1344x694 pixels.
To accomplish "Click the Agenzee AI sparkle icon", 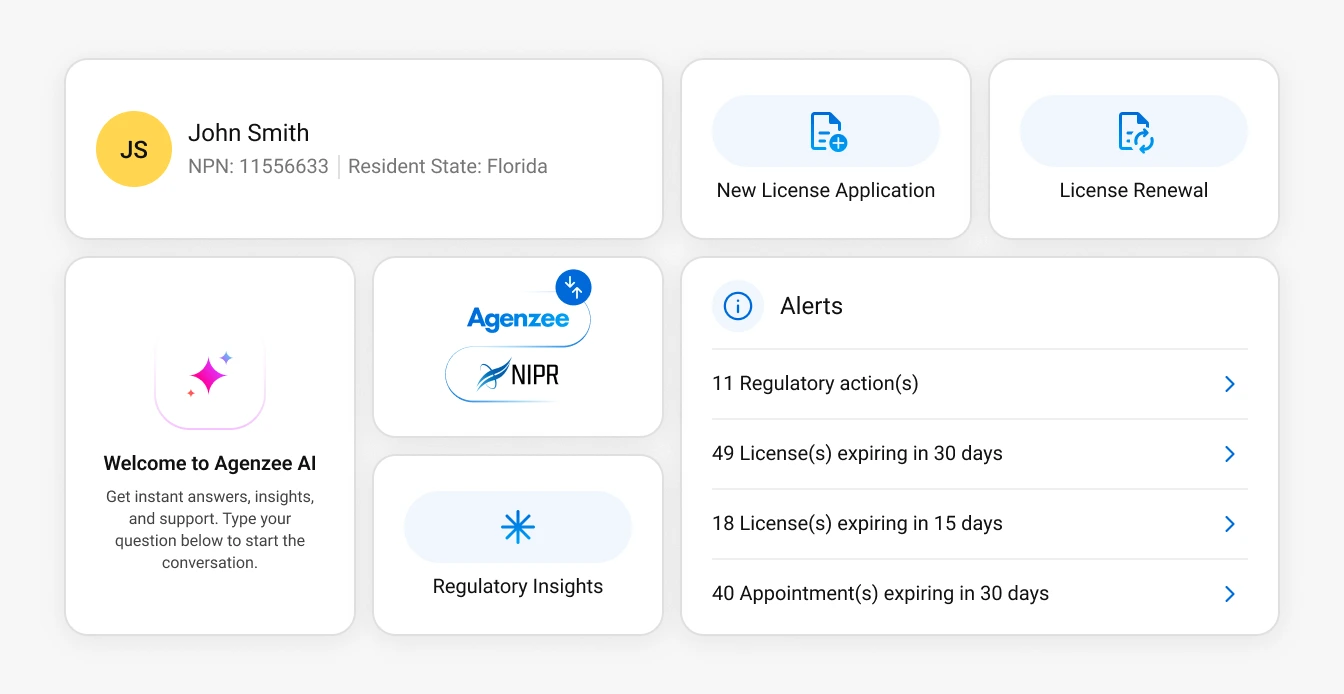I will click(x=210, y=376).
